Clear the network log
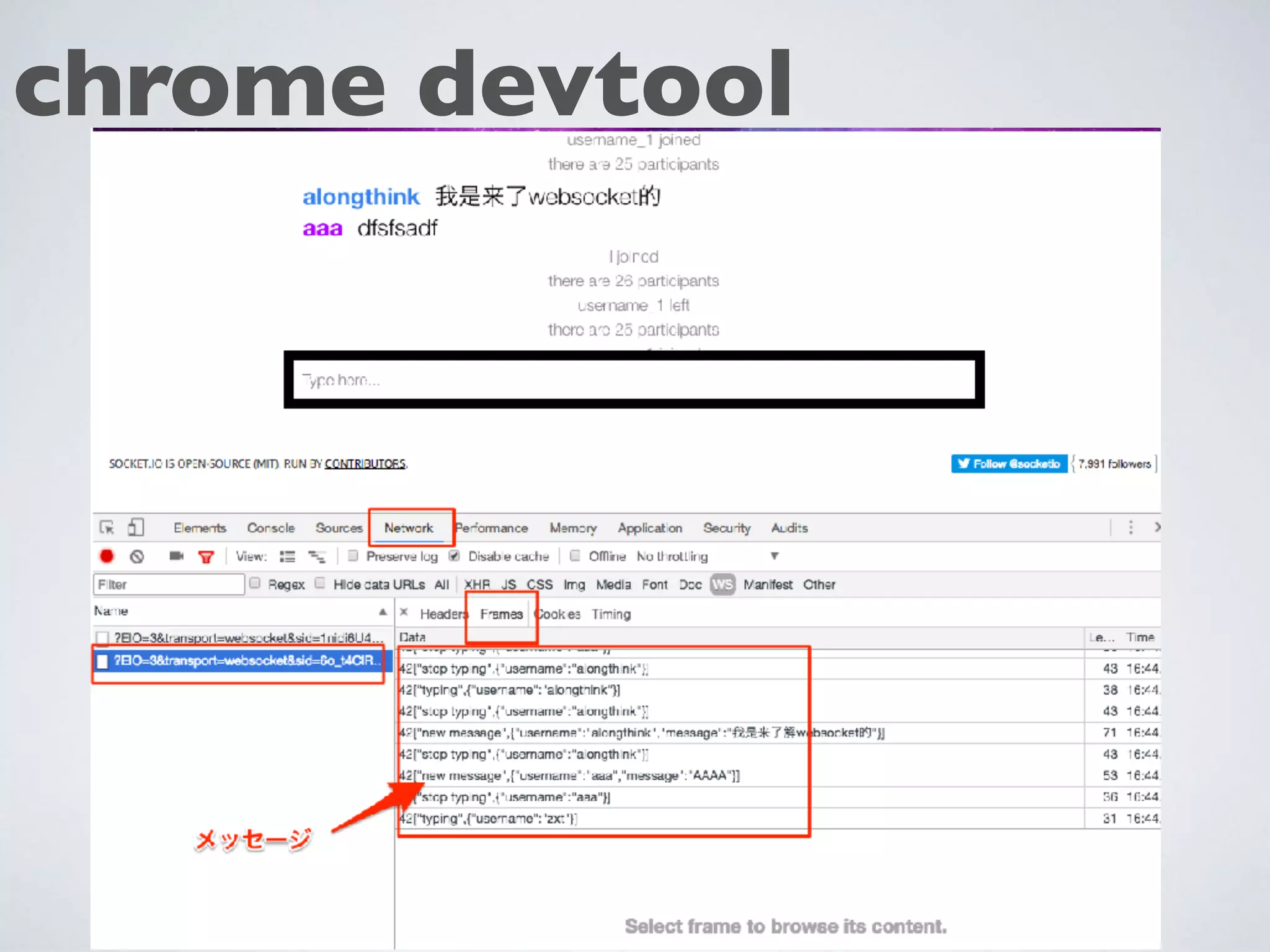Screen dimensions: 1270x952 click(x=137, y=556)
